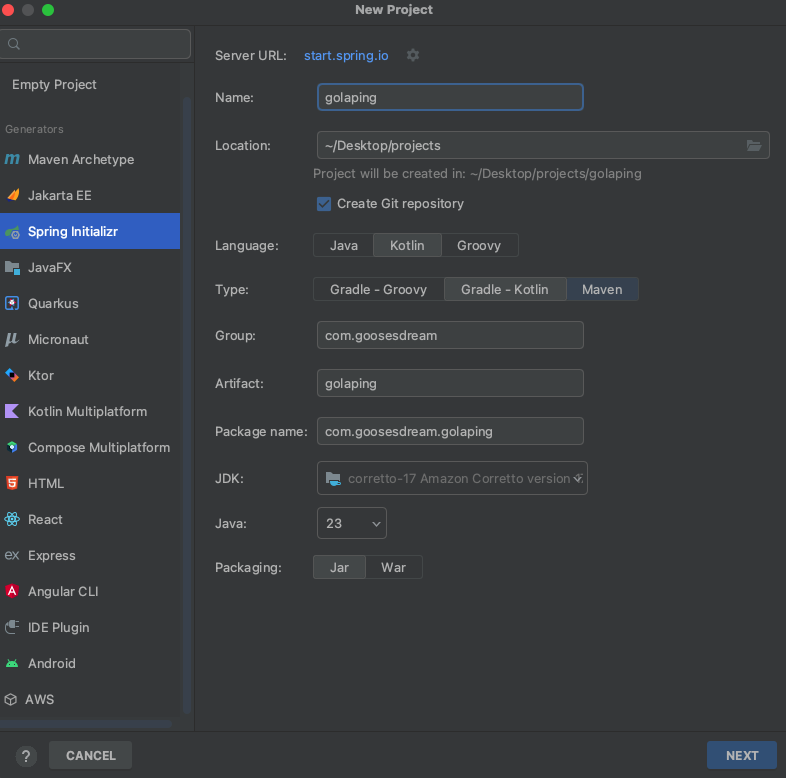Click the Package name field

tap(450, 432)
